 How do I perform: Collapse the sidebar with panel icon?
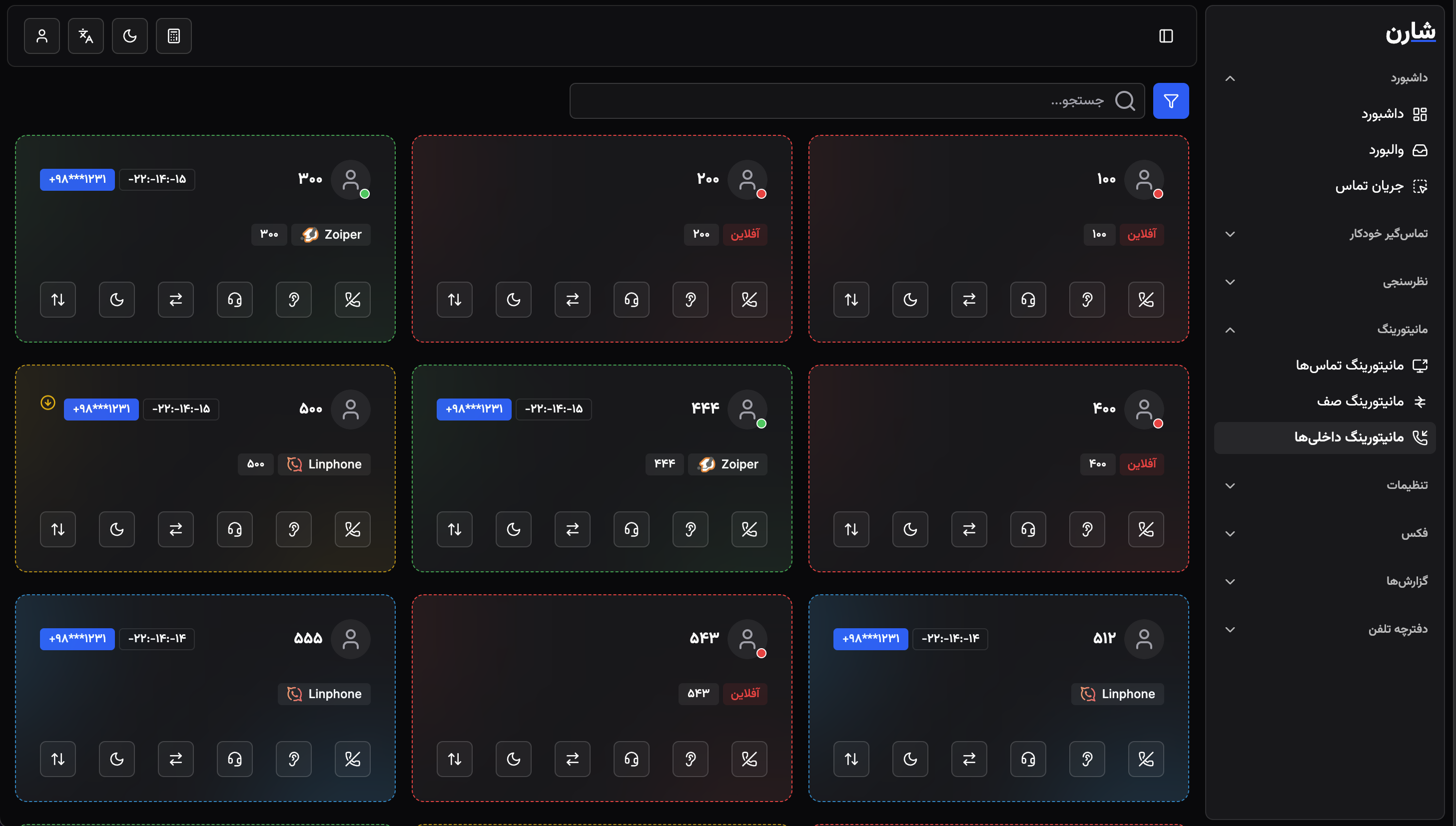tap(1166, 36)
